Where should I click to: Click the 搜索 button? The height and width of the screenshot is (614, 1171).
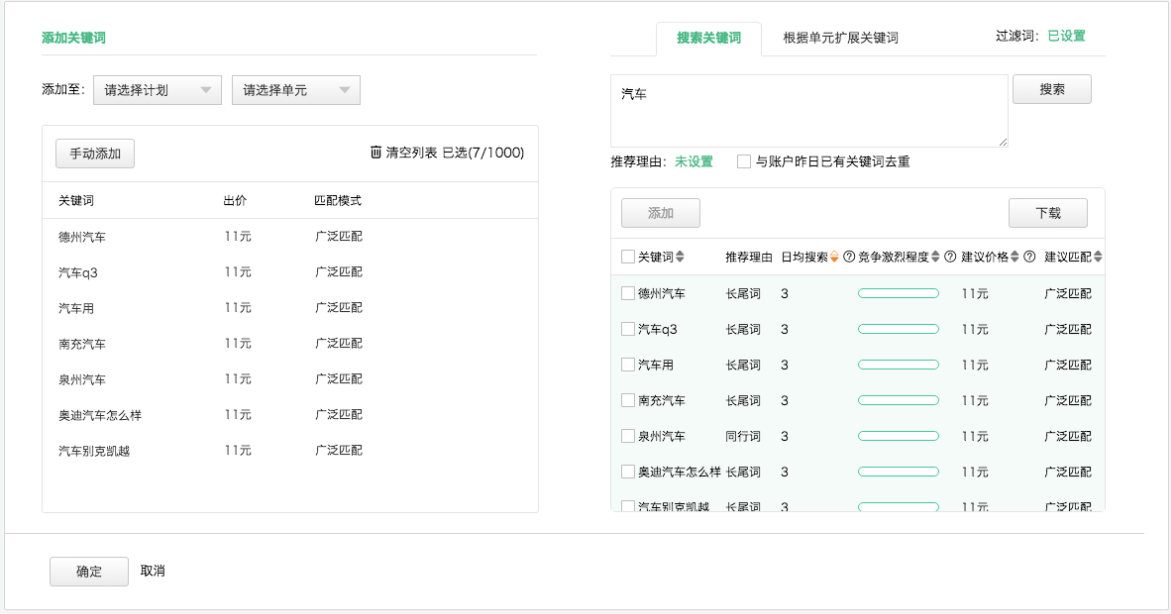click(x=1052, y=90)
